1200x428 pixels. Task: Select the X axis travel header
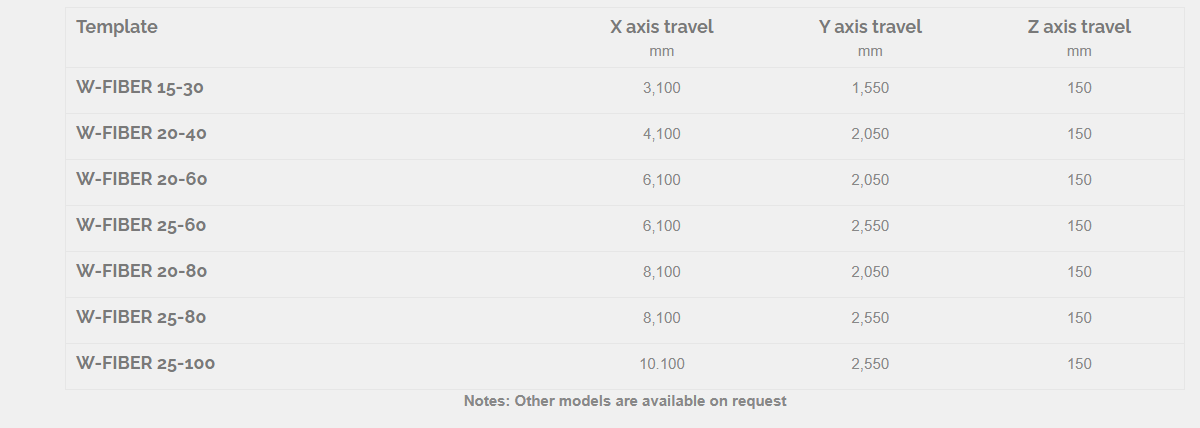[x=662, y=27]
